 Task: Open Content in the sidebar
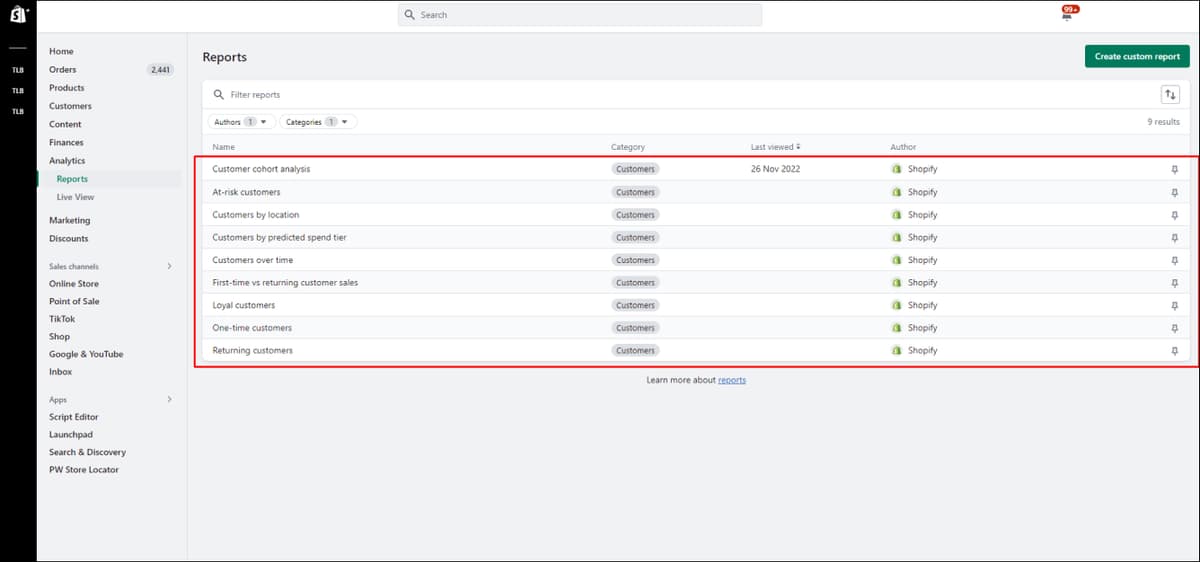pos(65,124)
